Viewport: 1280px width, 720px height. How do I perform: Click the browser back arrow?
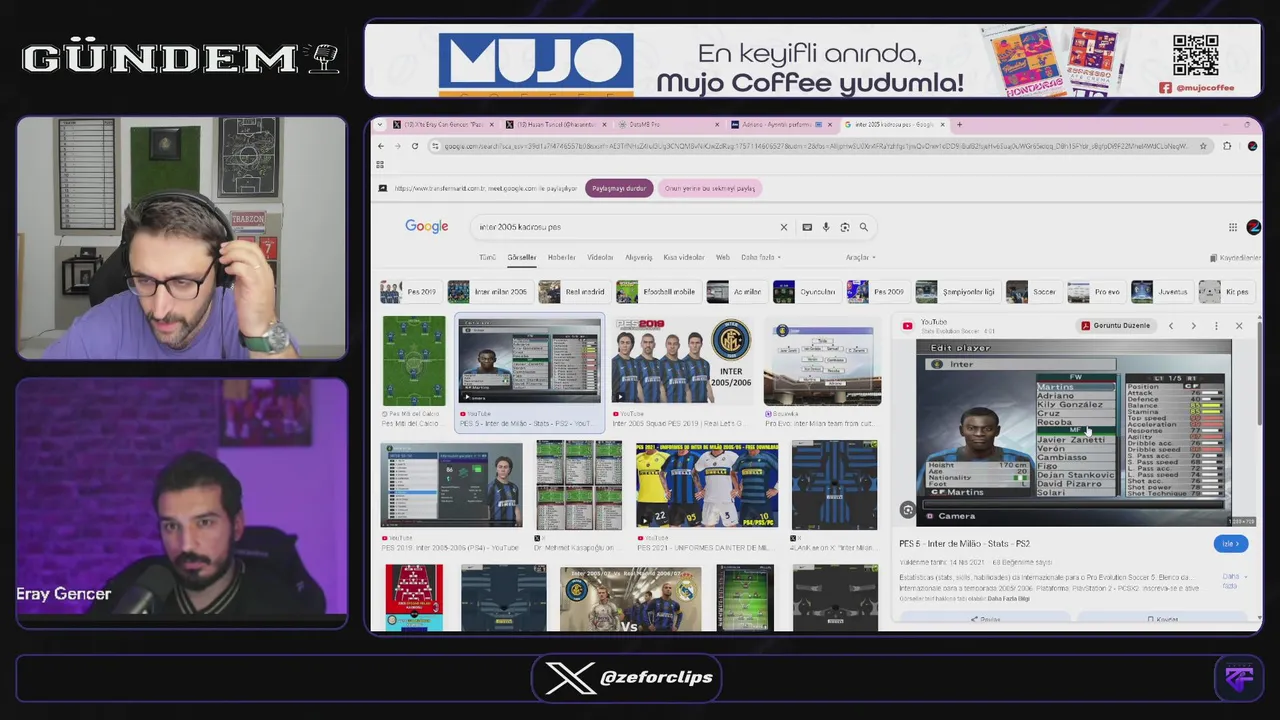381,146
